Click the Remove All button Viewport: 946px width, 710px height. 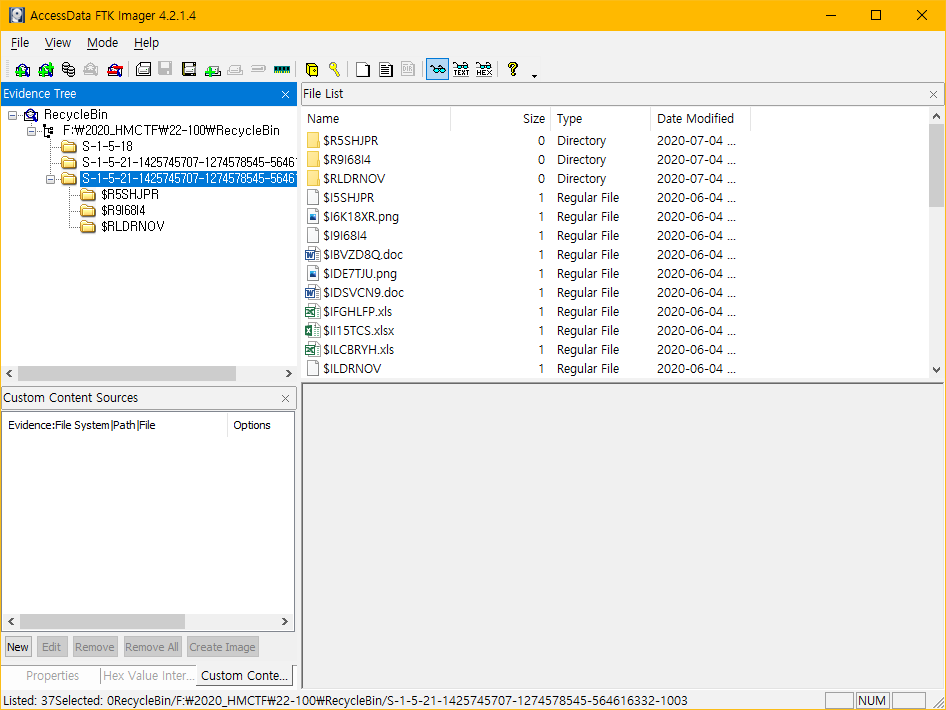[x=151, y=647]
